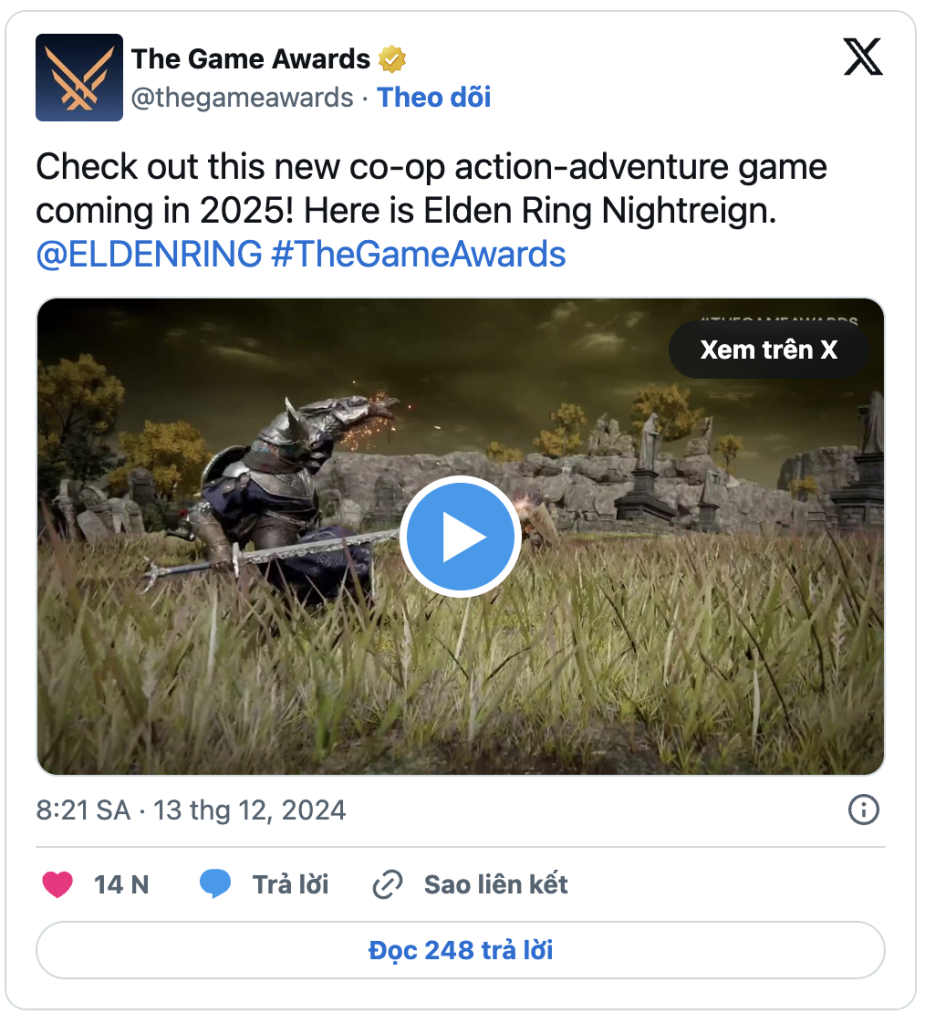Click the chain link copy icon

pos(387,885)
